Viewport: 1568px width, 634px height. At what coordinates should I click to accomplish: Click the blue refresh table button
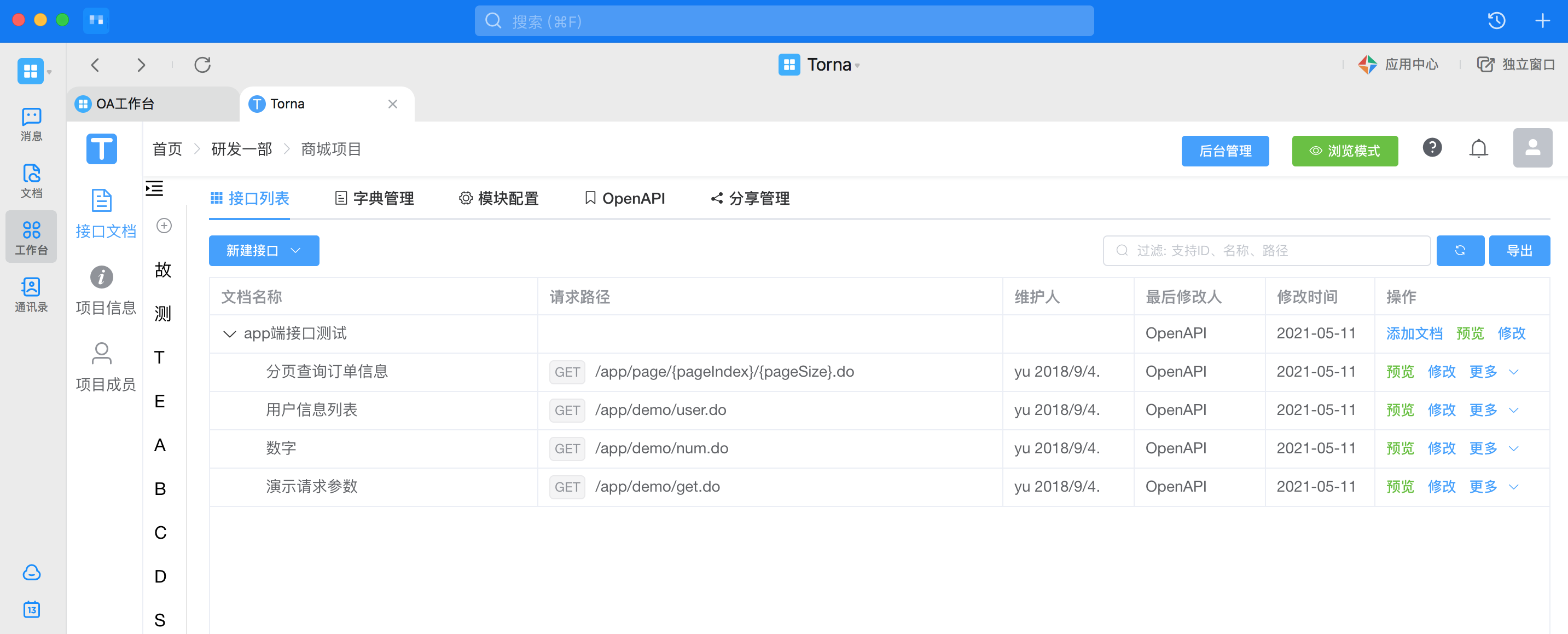pos(1460,250)
